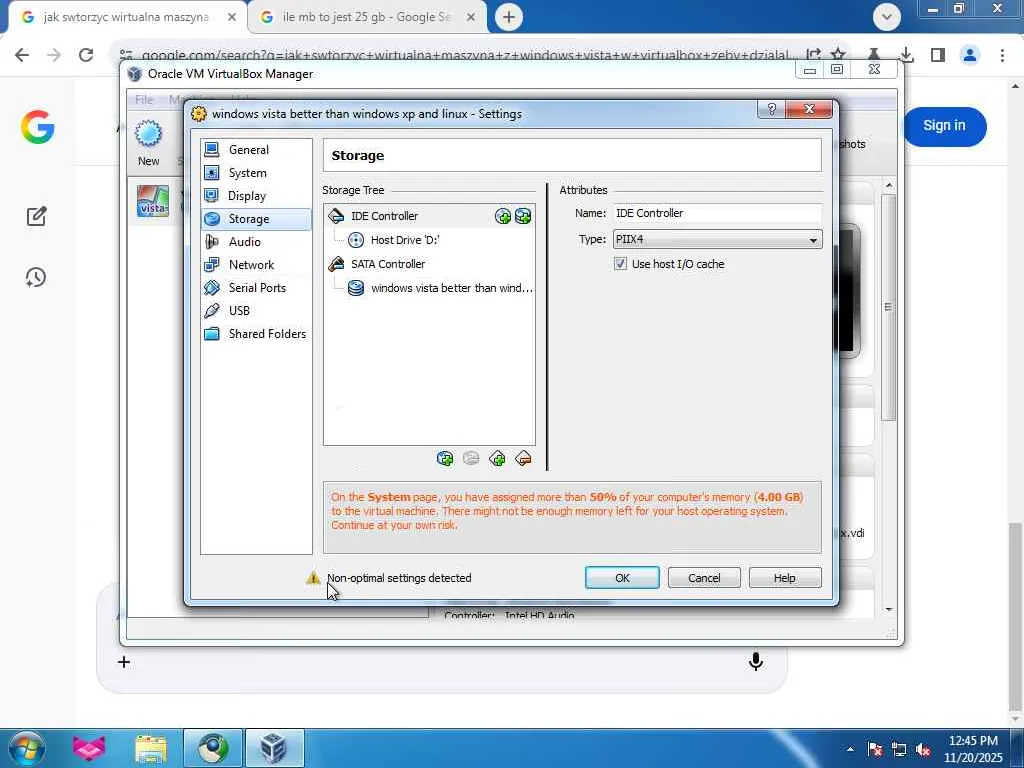Screen dimensions: 1024x768
Task: Click plus icon in Google search box
Action: tap(124, 662)
